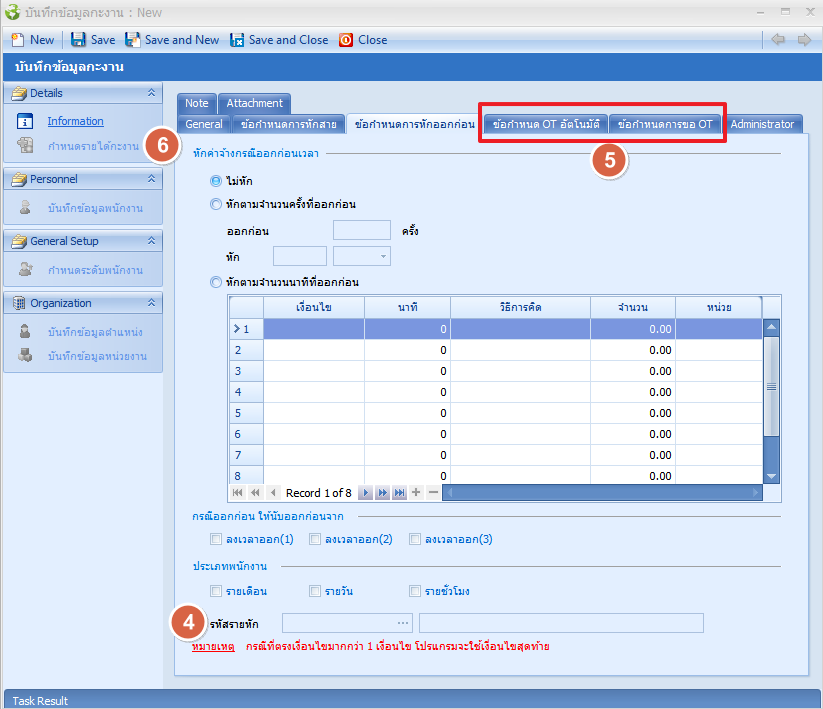Viewport: 823px width, 709px height.
Task: Click the Save and New icon
Action: tap(132, 40)
